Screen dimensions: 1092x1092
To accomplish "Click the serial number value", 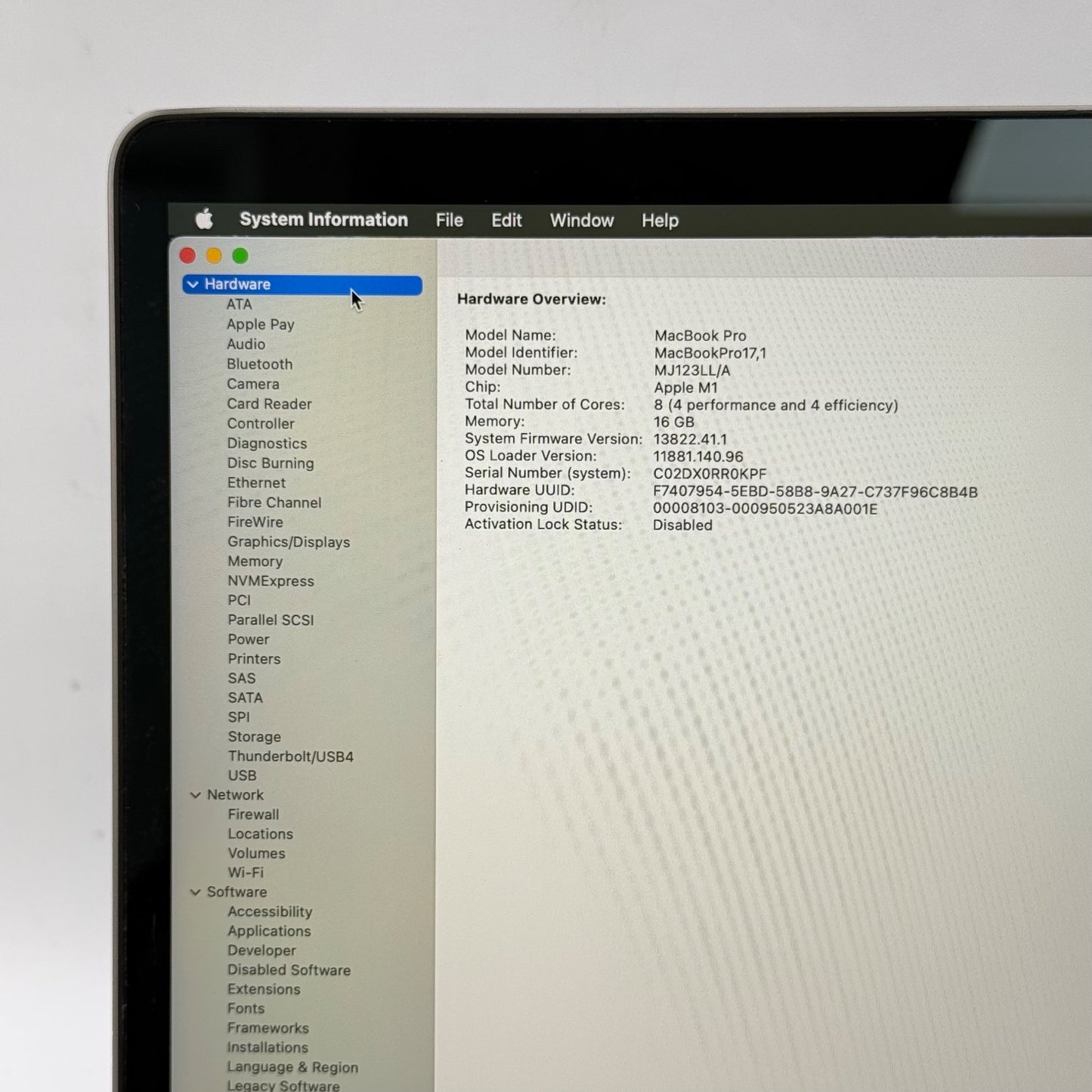I will (x=709, y=474).
